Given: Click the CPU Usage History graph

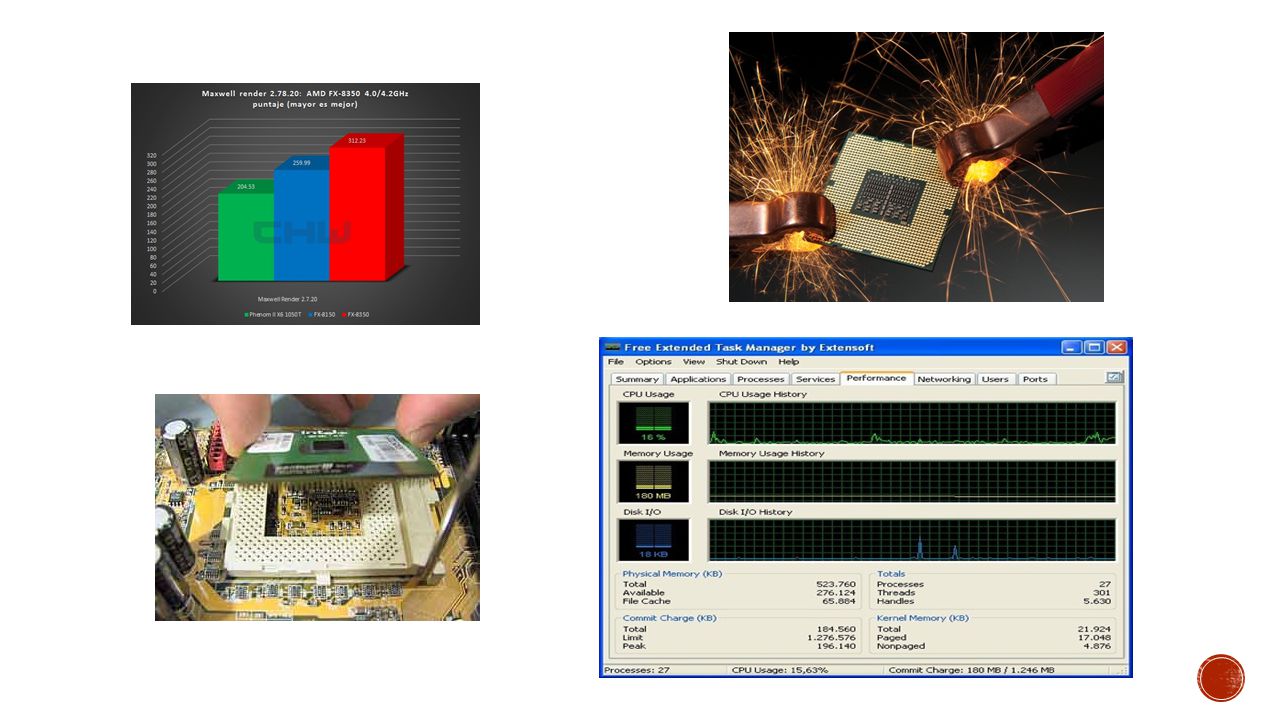Looking at the screenshot, I should [912, 423].
